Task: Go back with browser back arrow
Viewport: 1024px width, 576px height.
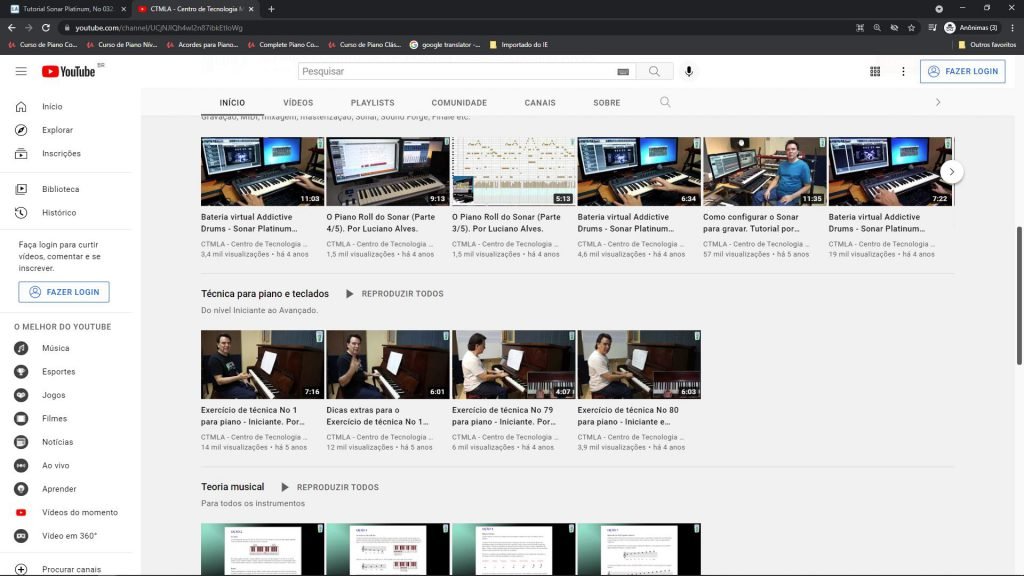Action: pos(12,27)
